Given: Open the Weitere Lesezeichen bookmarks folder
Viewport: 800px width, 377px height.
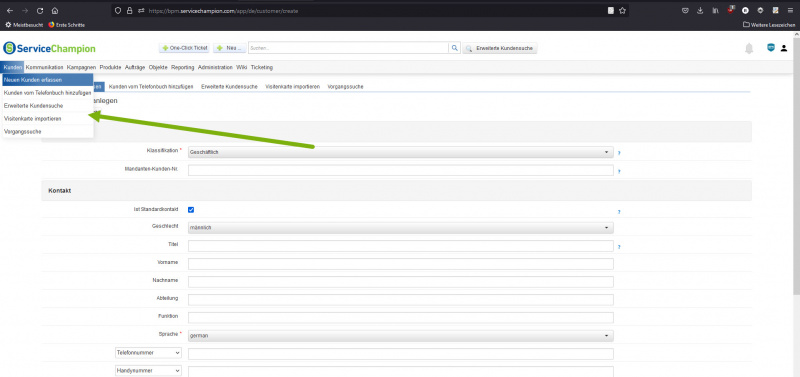Looking at the screenshot, I should click(x=769, y=24).
